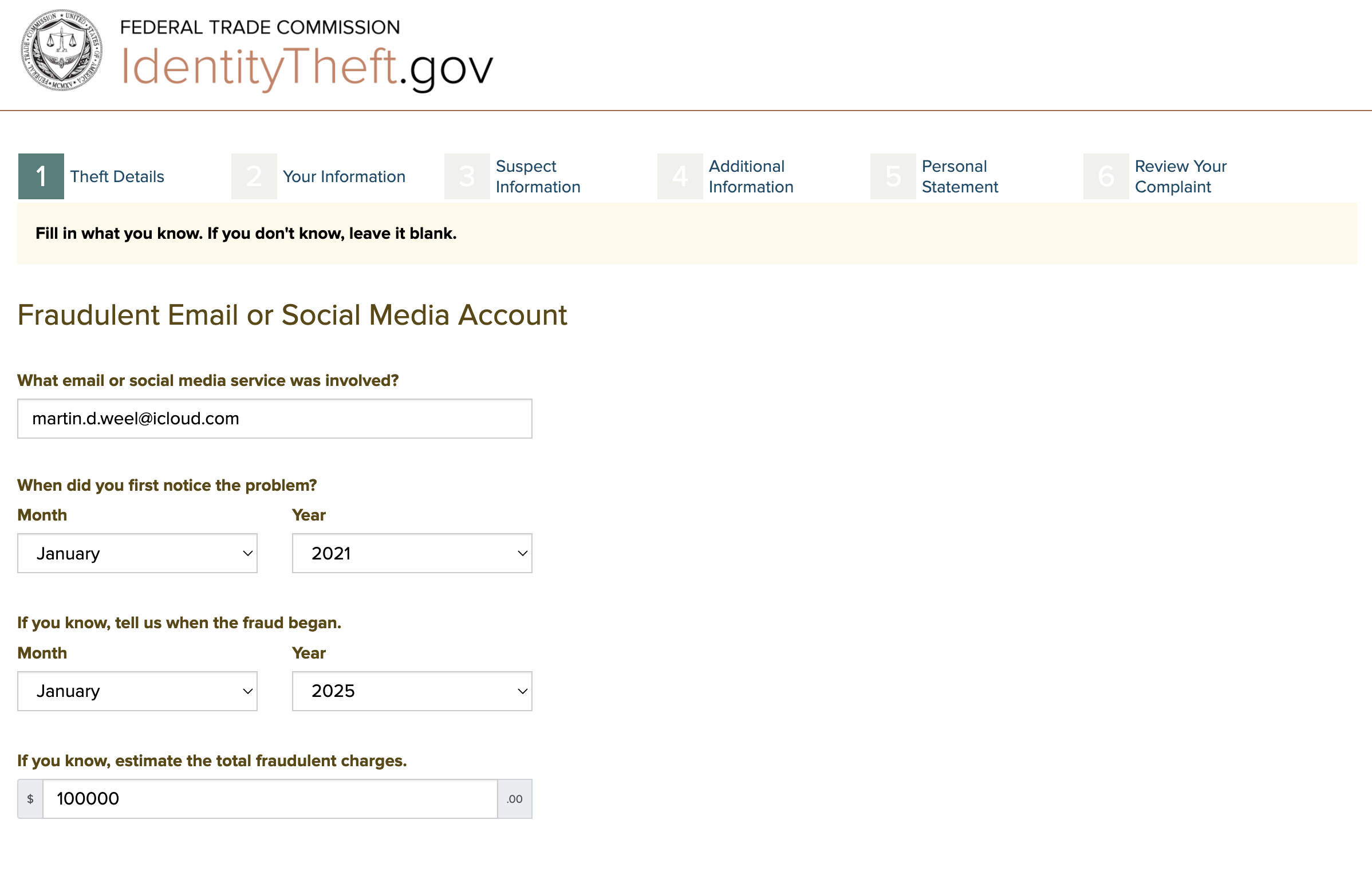Select step 3 number box
The height and width of the screenshot is (875, 1372).
click(467, 176)
